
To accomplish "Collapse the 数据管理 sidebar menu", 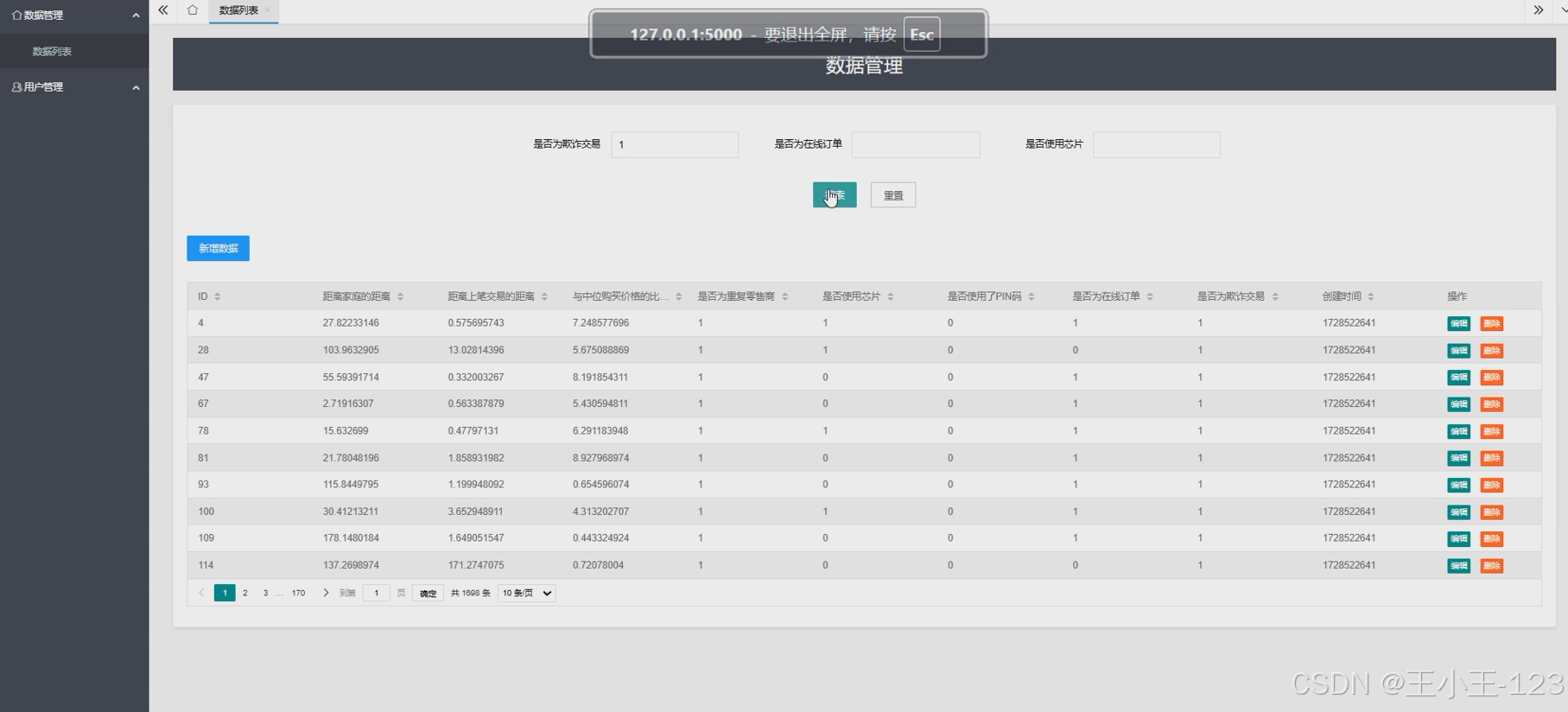I will pyautogui.click(x=74, y=16).
